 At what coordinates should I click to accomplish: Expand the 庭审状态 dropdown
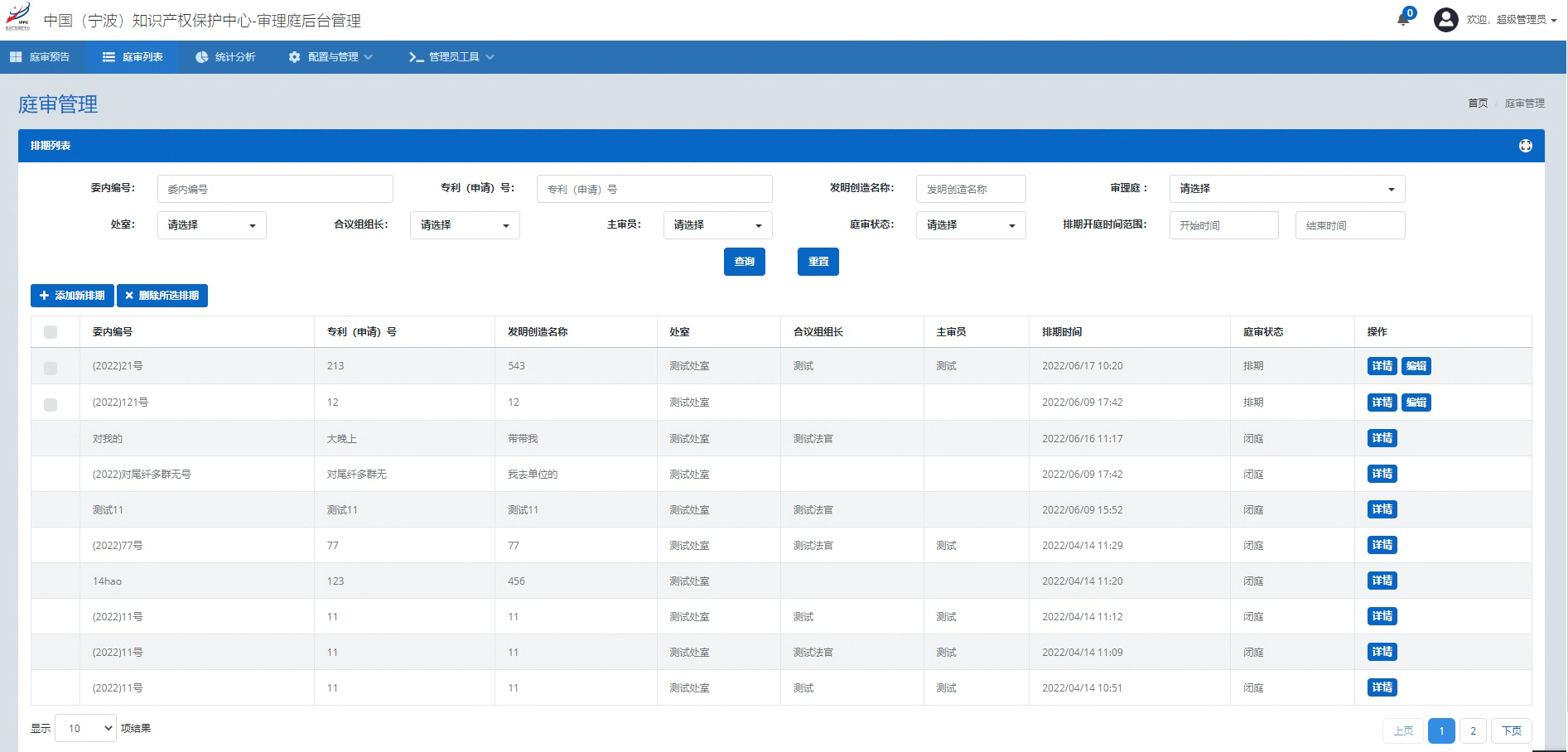970,225
